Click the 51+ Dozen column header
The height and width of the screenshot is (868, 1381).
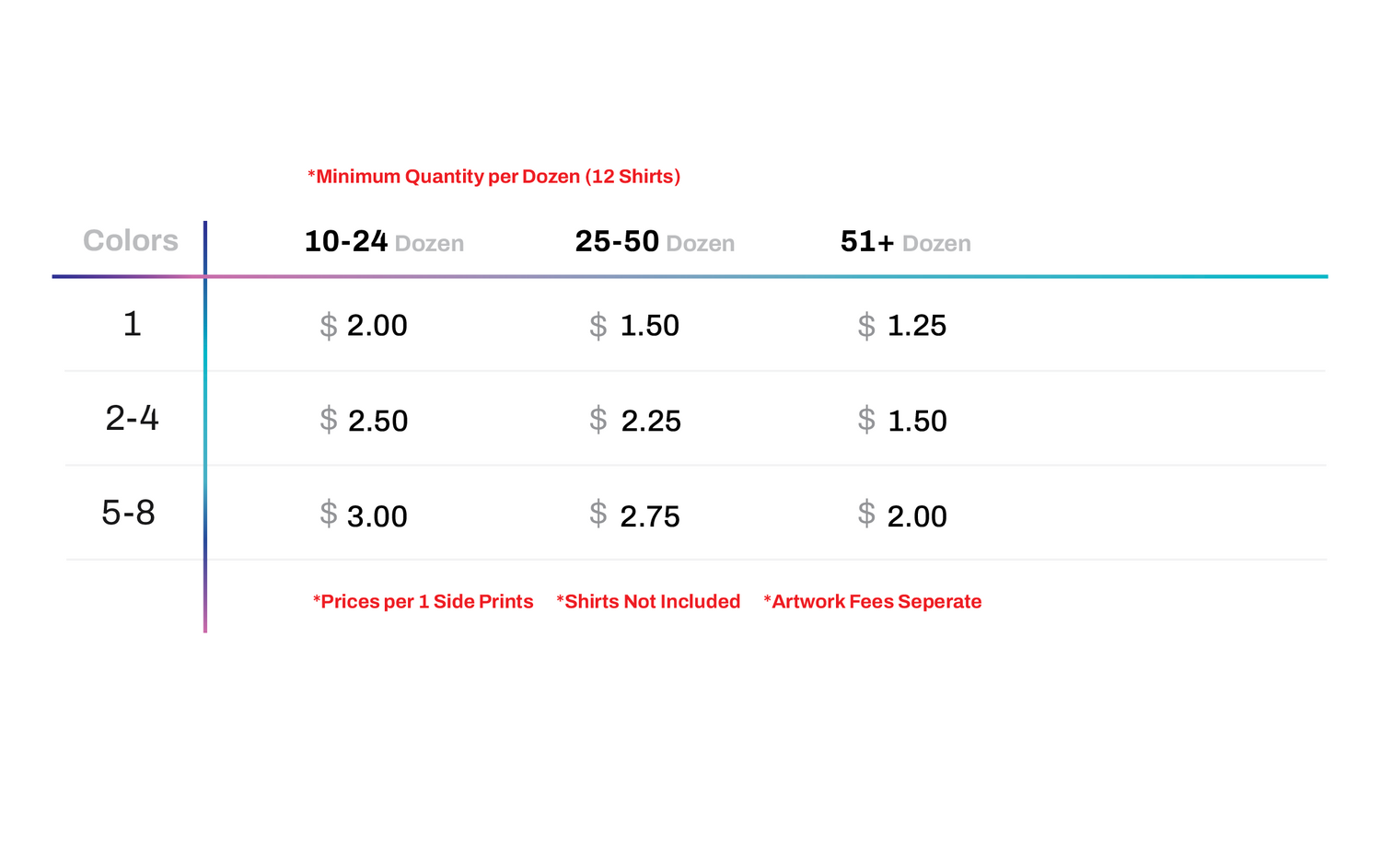tap(905, 242)
